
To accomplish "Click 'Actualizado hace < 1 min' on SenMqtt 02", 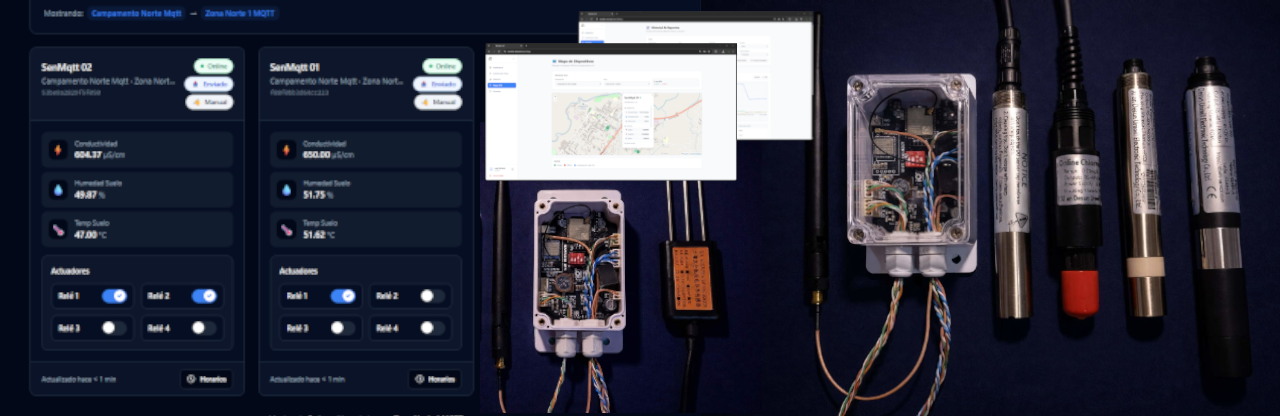I will coord(79,380).
